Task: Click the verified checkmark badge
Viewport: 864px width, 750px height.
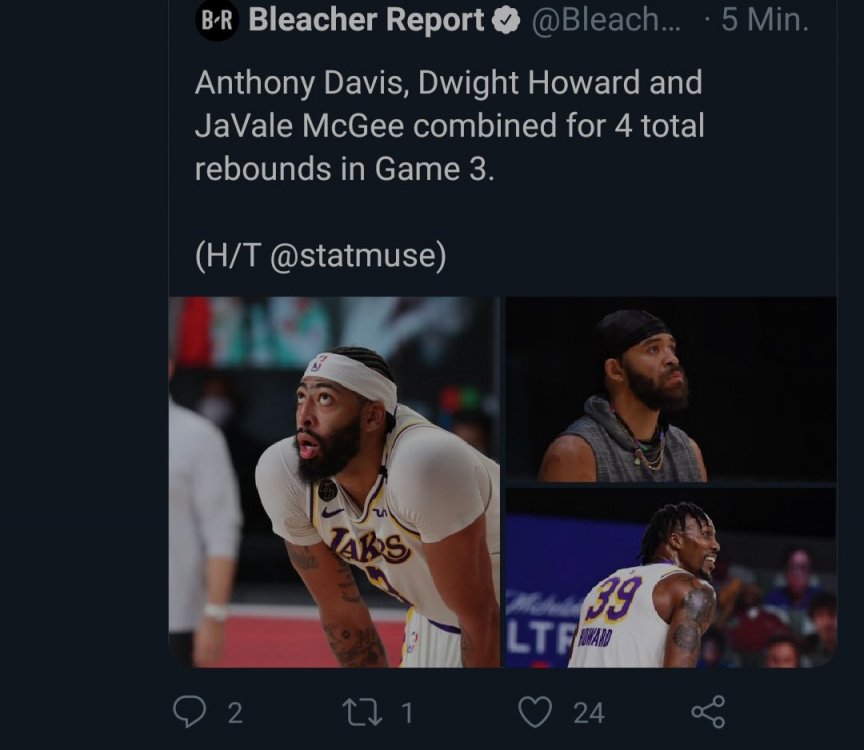Action: [x=507, y=21]
